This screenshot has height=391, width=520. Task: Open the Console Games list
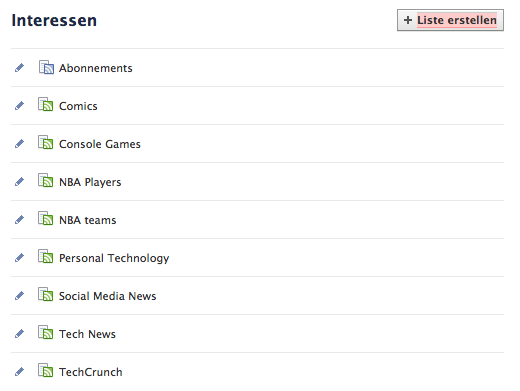pyautogui.click(x=100, y=144)
